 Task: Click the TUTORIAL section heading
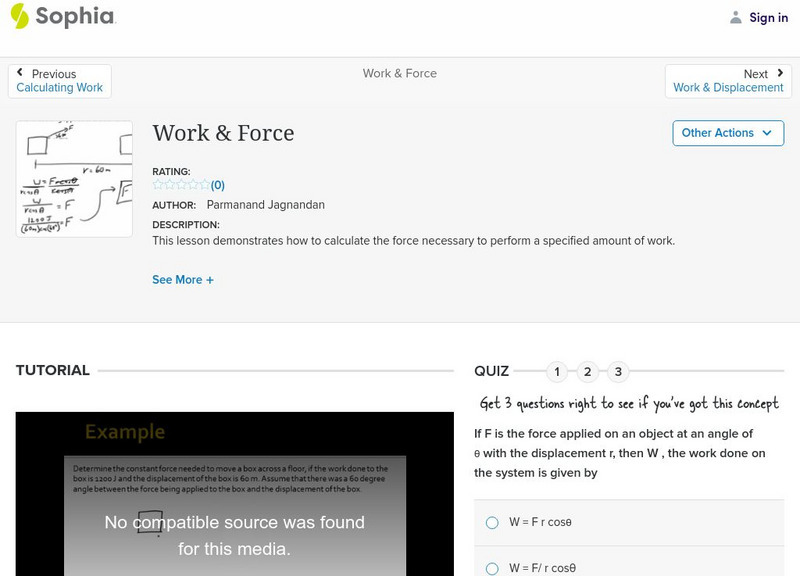(53, 370)
